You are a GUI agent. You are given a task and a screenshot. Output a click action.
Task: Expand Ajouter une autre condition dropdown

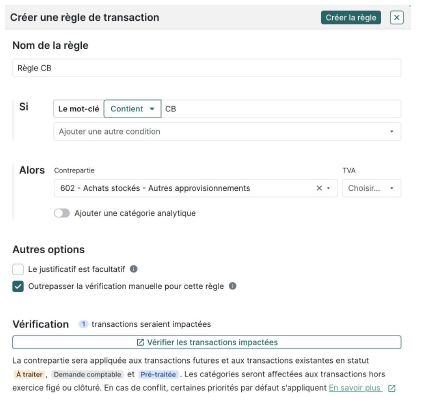[227, 132]
